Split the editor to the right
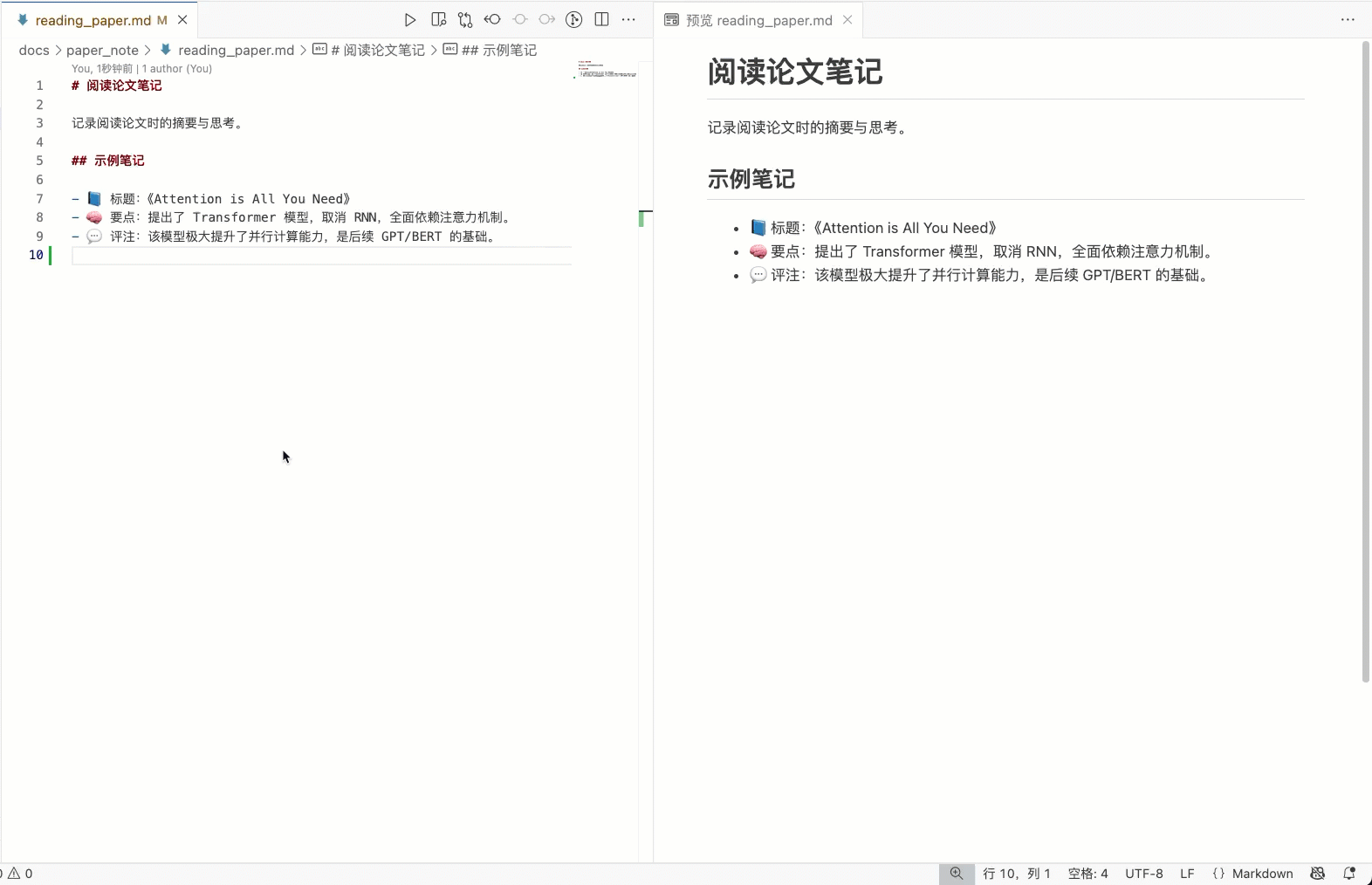This screenshot has height=885, width=1372. (x=601, y=19)
